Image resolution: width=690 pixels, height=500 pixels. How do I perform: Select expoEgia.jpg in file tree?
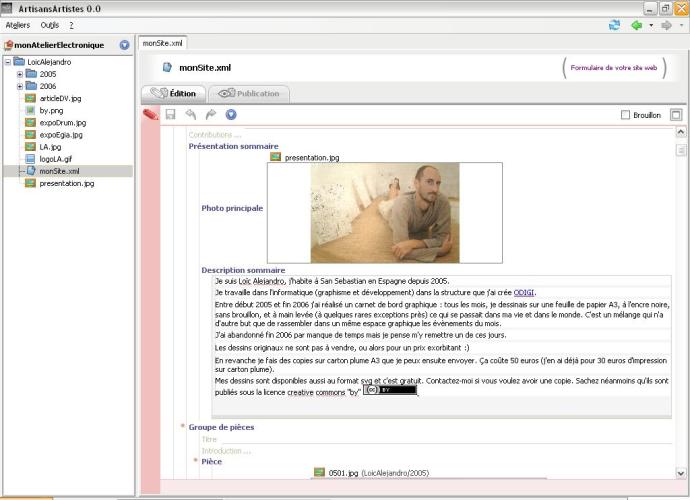[x=61, y=135]
